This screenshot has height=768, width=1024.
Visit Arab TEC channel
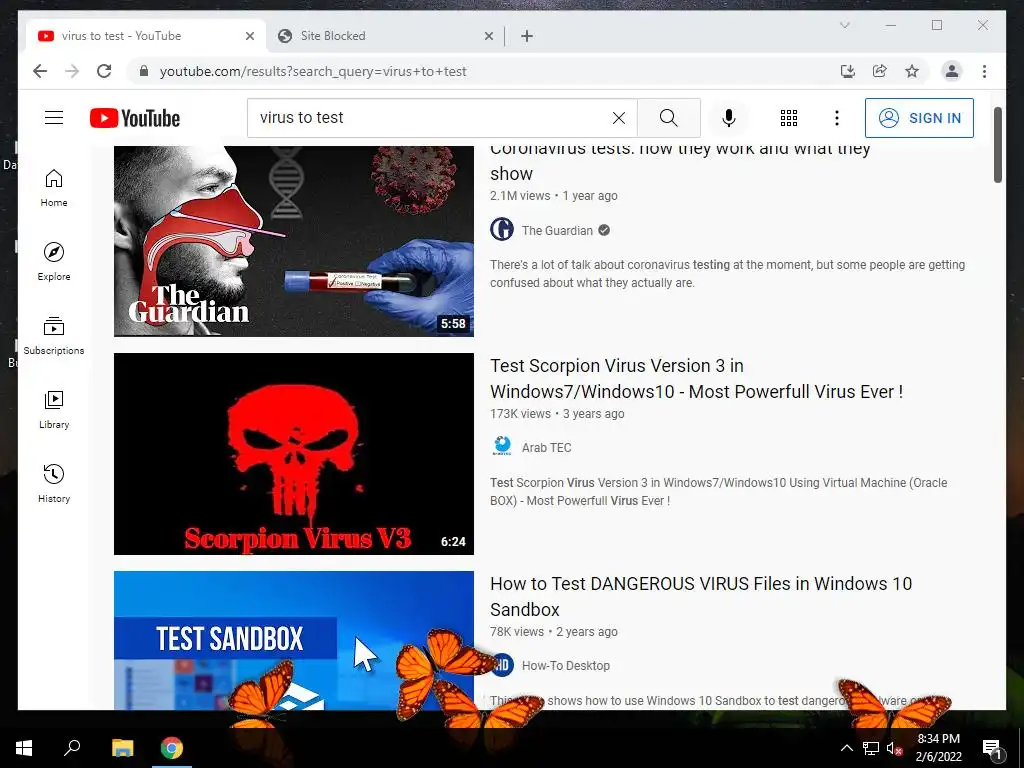point(547,447)
